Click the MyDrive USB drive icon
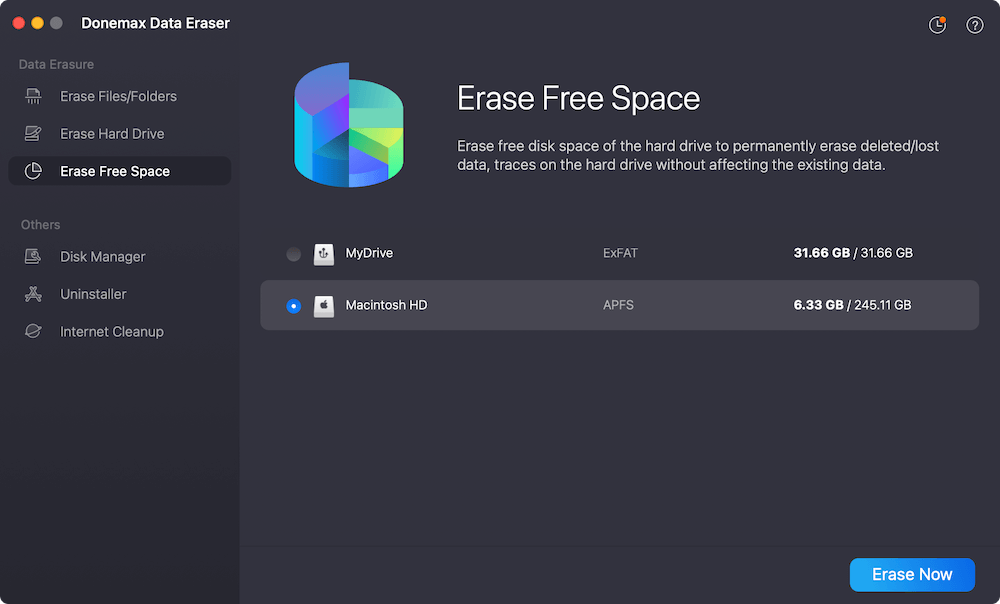 pos(323,254)
